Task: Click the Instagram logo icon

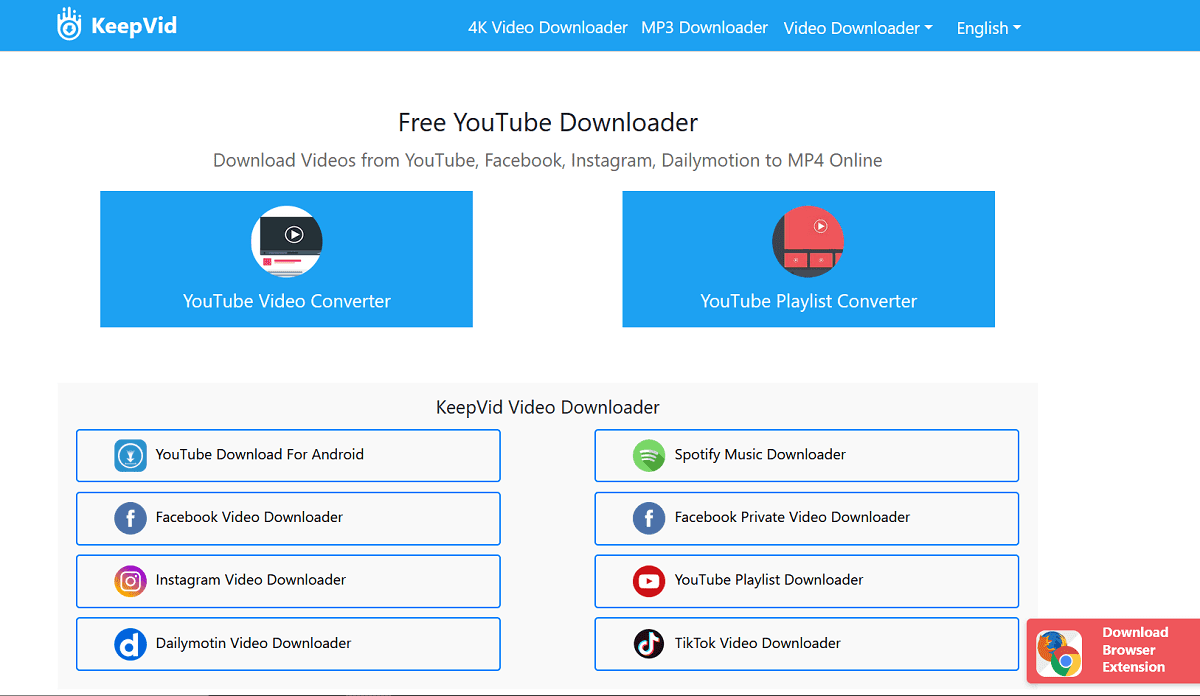Action: pyautogui.click(x=130, y=581)
